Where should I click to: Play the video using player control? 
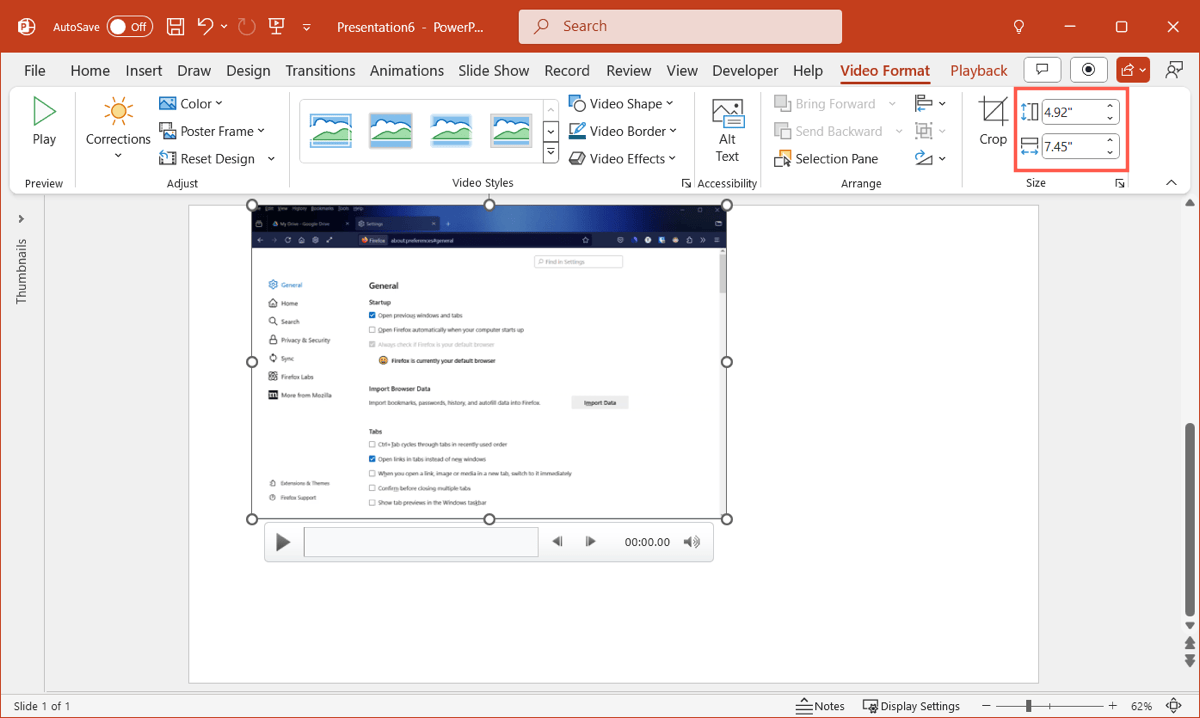coord(283,542)
